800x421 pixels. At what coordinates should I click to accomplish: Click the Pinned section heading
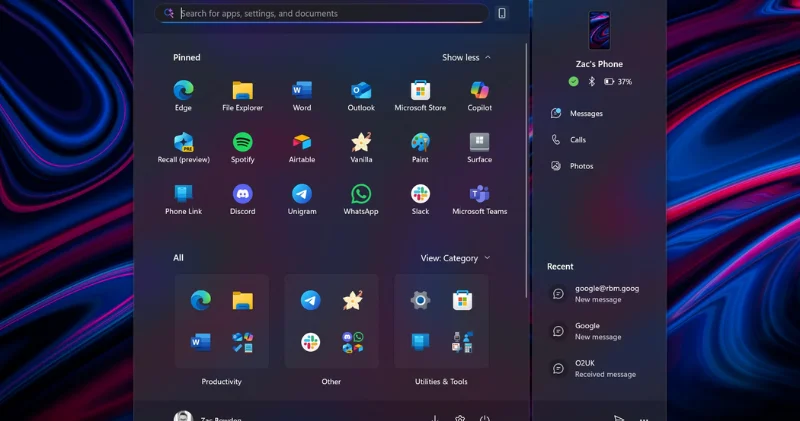tap(187, 58)
